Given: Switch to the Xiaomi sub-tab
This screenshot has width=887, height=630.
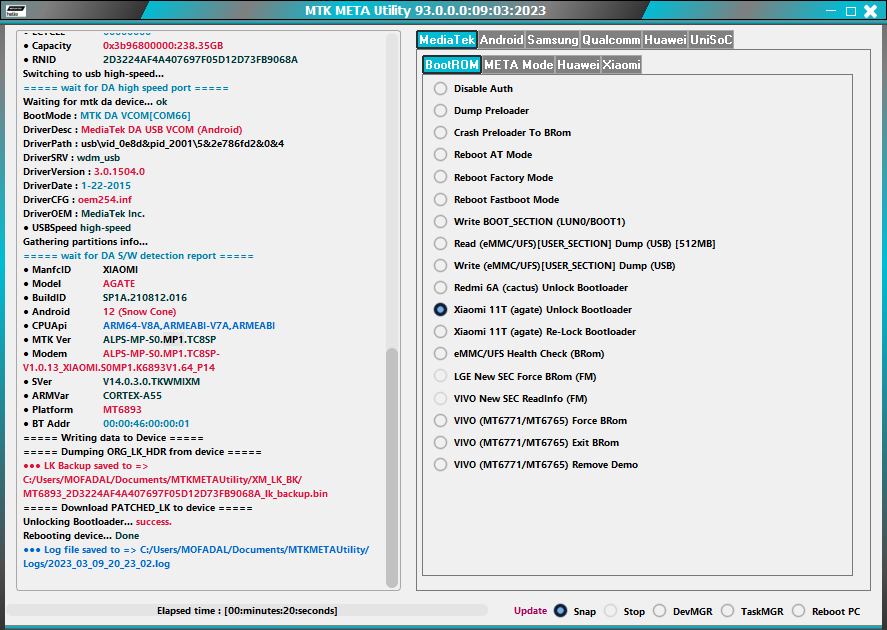Looking at the screenshot, I should (621, 64).
